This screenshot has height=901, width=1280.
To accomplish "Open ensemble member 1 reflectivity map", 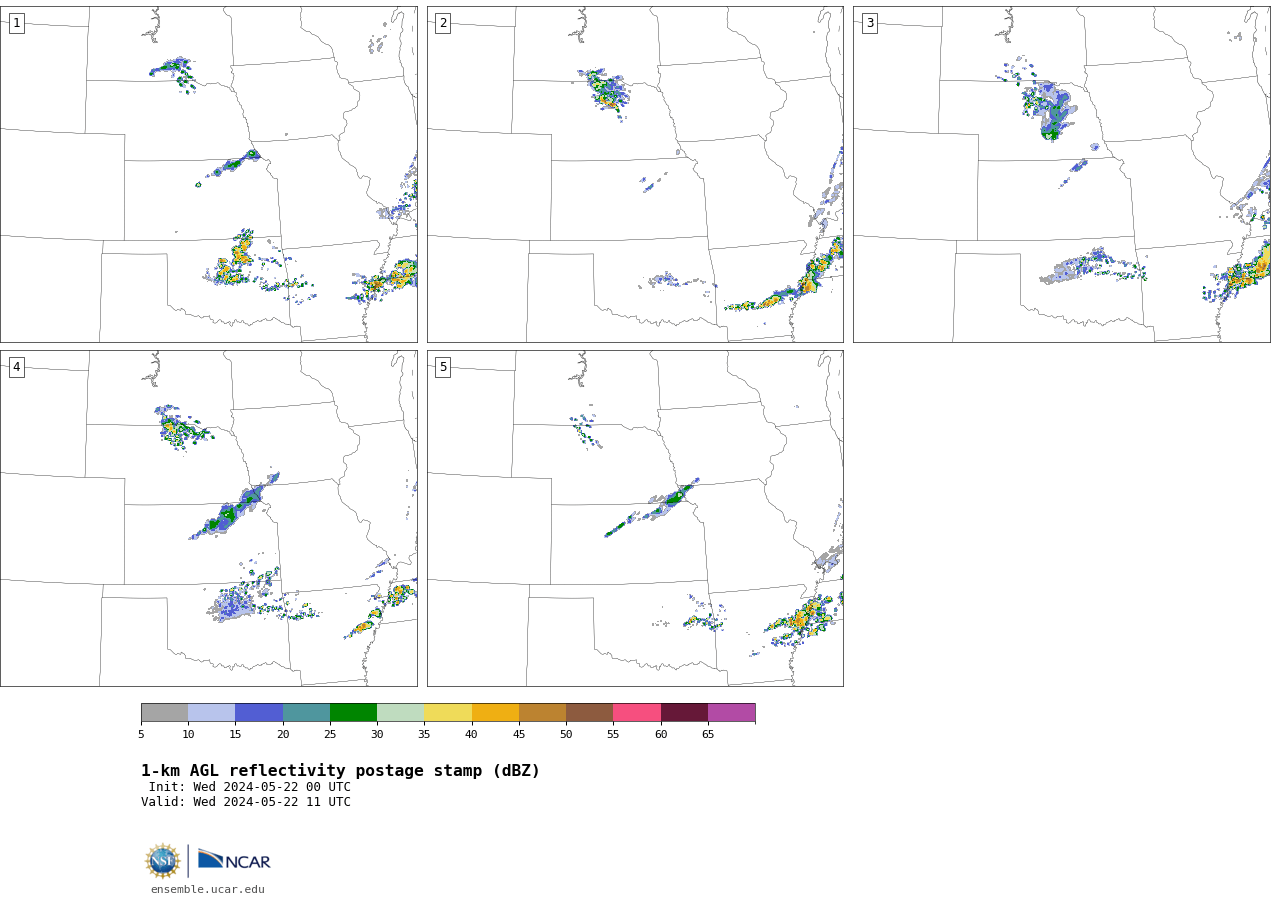I will 209,174.
